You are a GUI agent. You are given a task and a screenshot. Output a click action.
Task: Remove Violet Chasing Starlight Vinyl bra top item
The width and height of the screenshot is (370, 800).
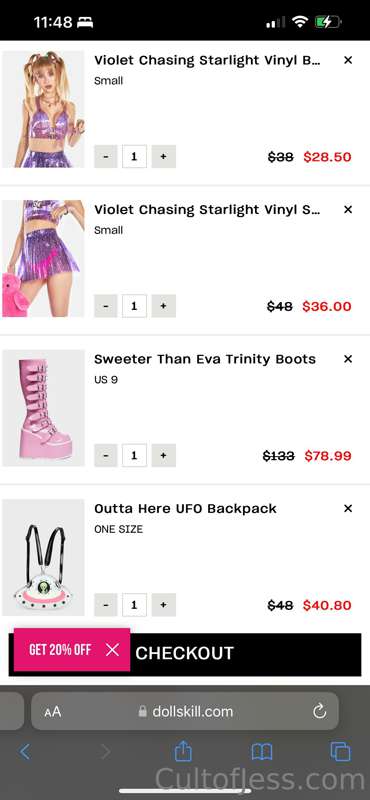(348, 60)
